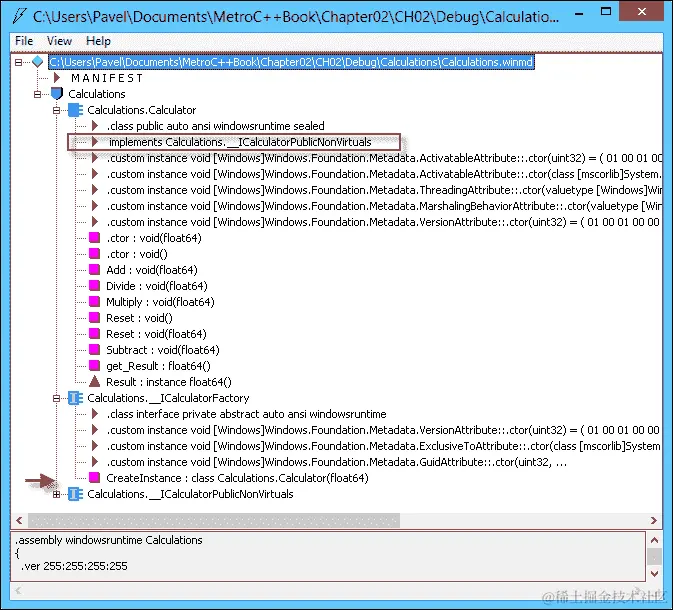Open the Help menu
673x610 pixels.
coord(98,41)
